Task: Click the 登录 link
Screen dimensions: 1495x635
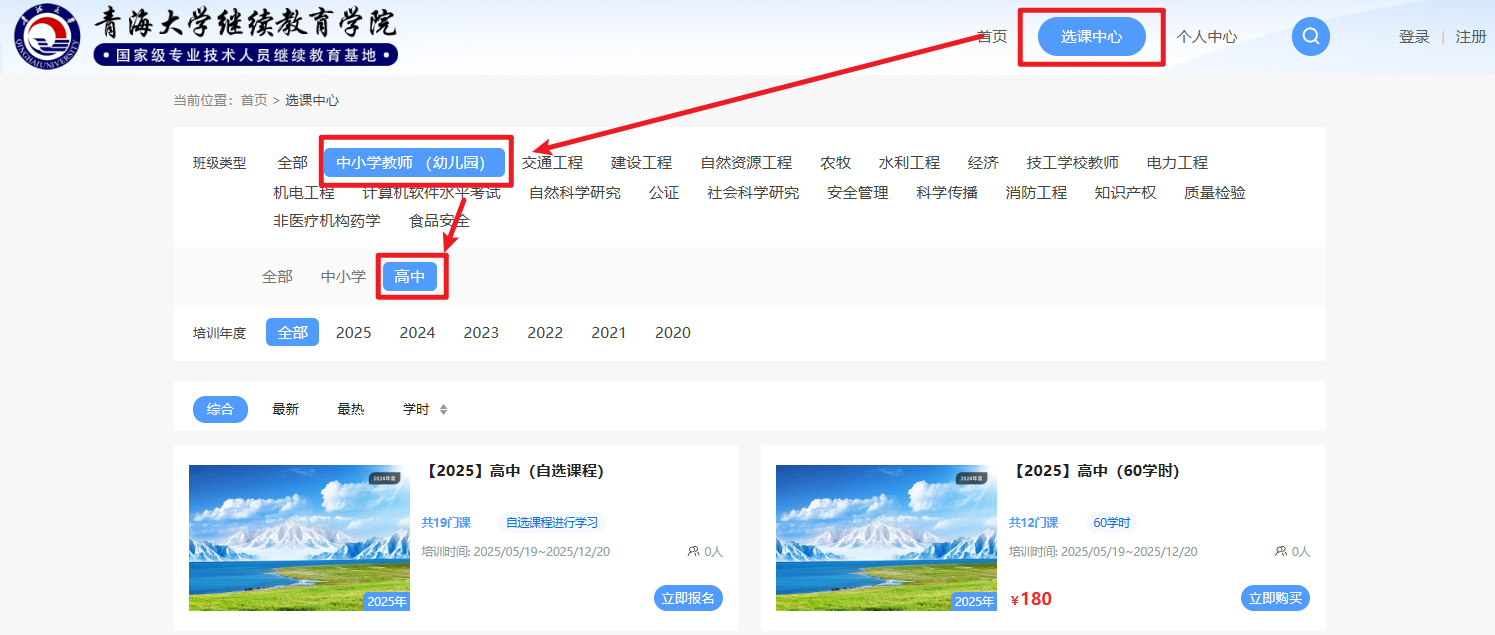Action: click(x=1414, y=37)
